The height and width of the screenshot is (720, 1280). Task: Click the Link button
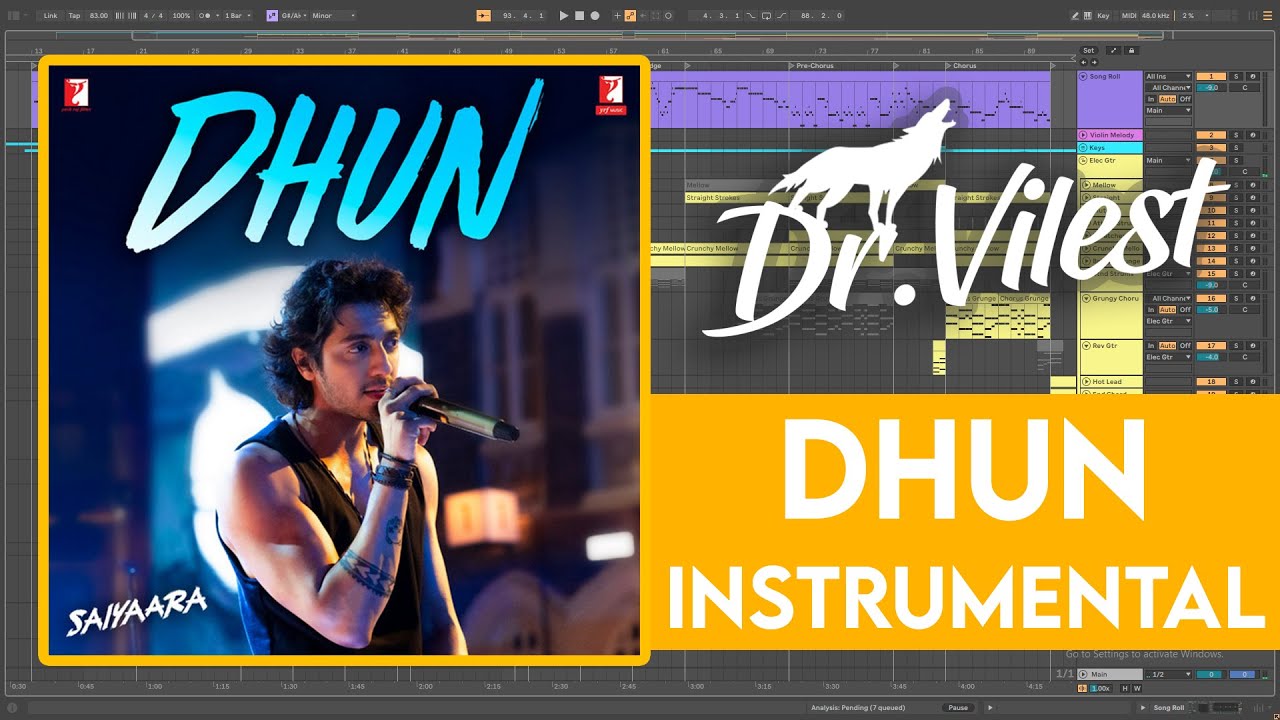[x=50, y=16]
